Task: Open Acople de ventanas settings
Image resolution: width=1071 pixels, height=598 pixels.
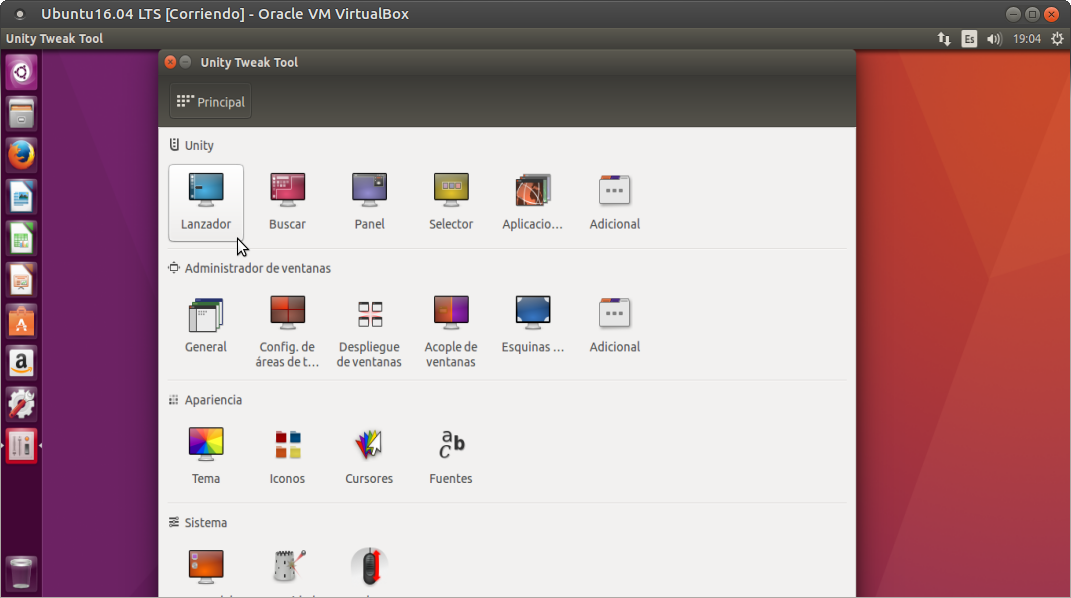Action: pyautogui.click(x=451, y=332)
